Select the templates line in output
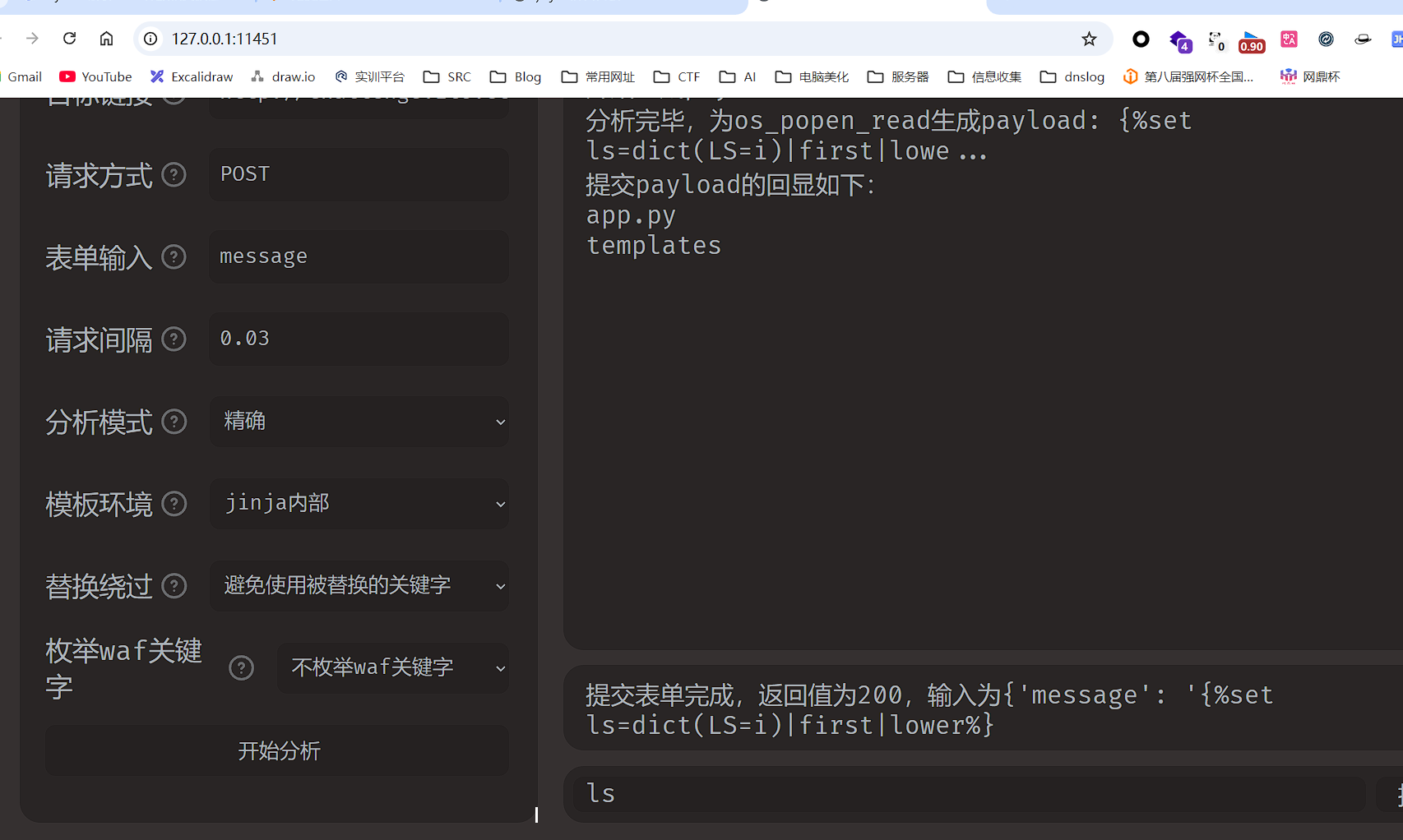 [x=654, y=246]
